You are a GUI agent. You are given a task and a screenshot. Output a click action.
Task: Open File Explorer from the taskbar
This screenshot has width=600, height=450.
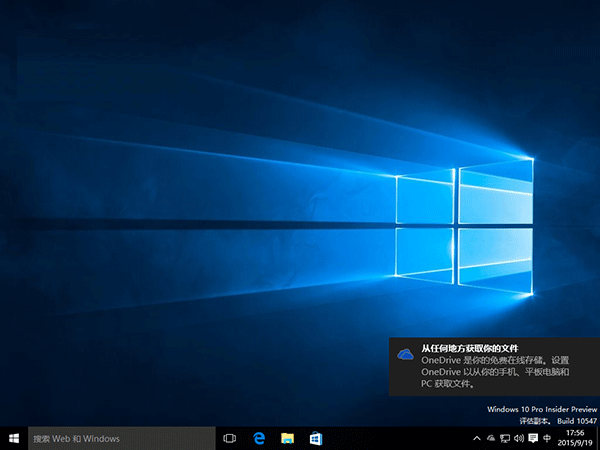click(286, 438)
